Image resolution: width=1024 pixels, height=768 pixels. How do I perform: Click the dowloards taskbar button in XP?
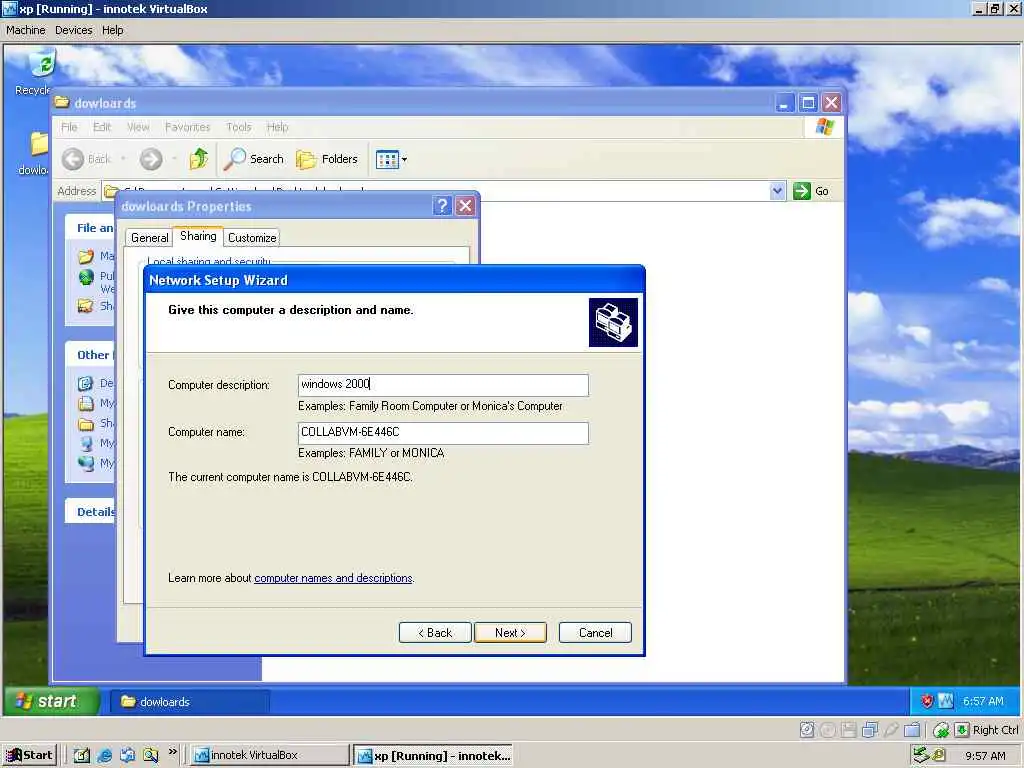189,701
